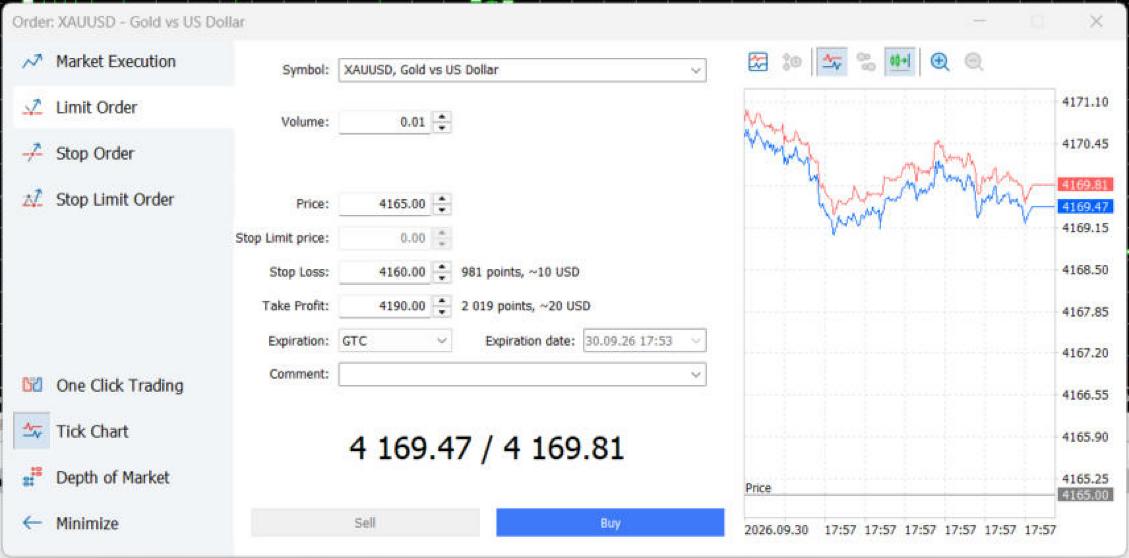
Task: Click the blue 4169.47 bid price tag
Action: [x=1085, y=207]
